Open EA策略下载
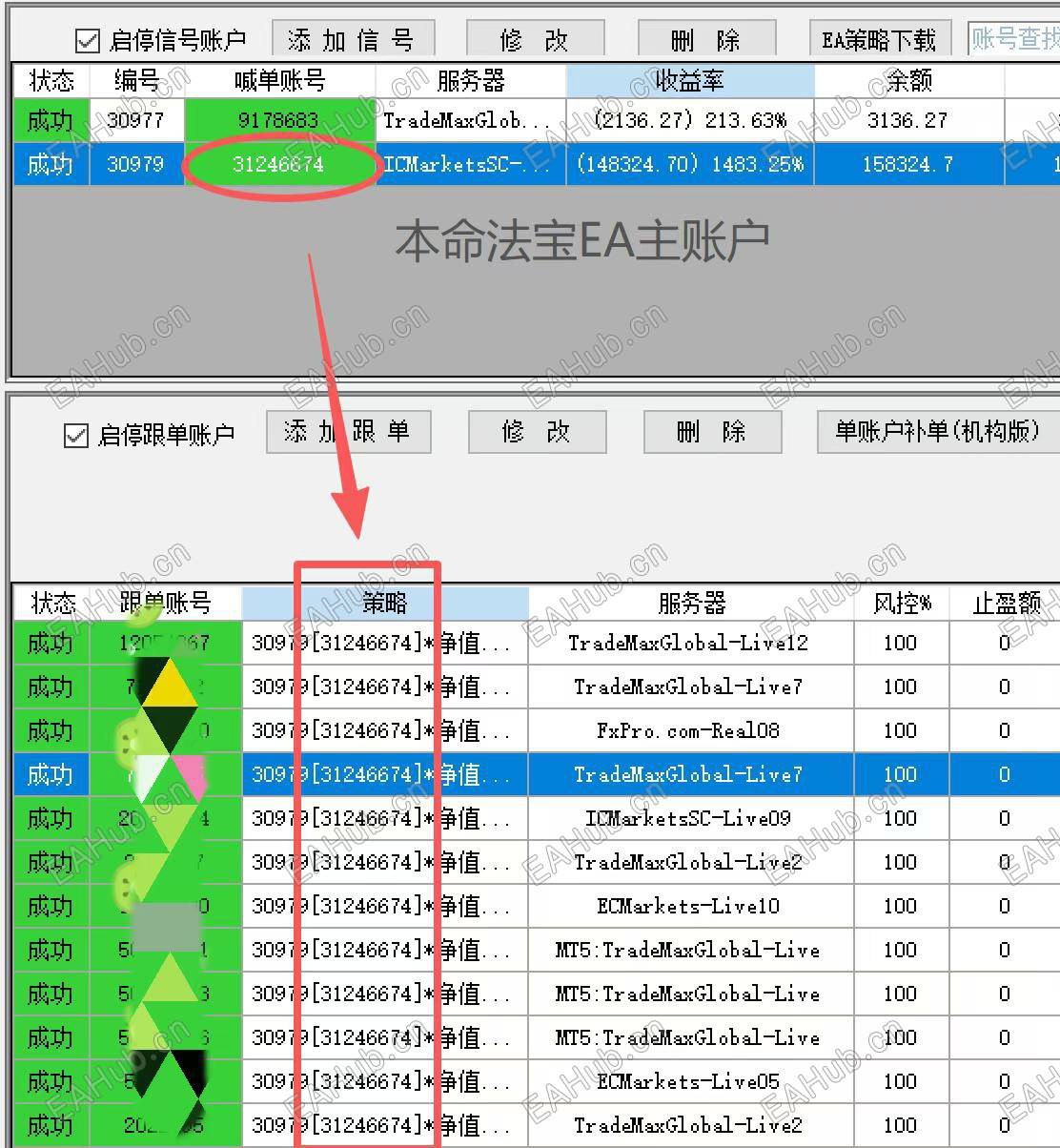This screenshot has width=1060, height=1148. tap(878, 38)
